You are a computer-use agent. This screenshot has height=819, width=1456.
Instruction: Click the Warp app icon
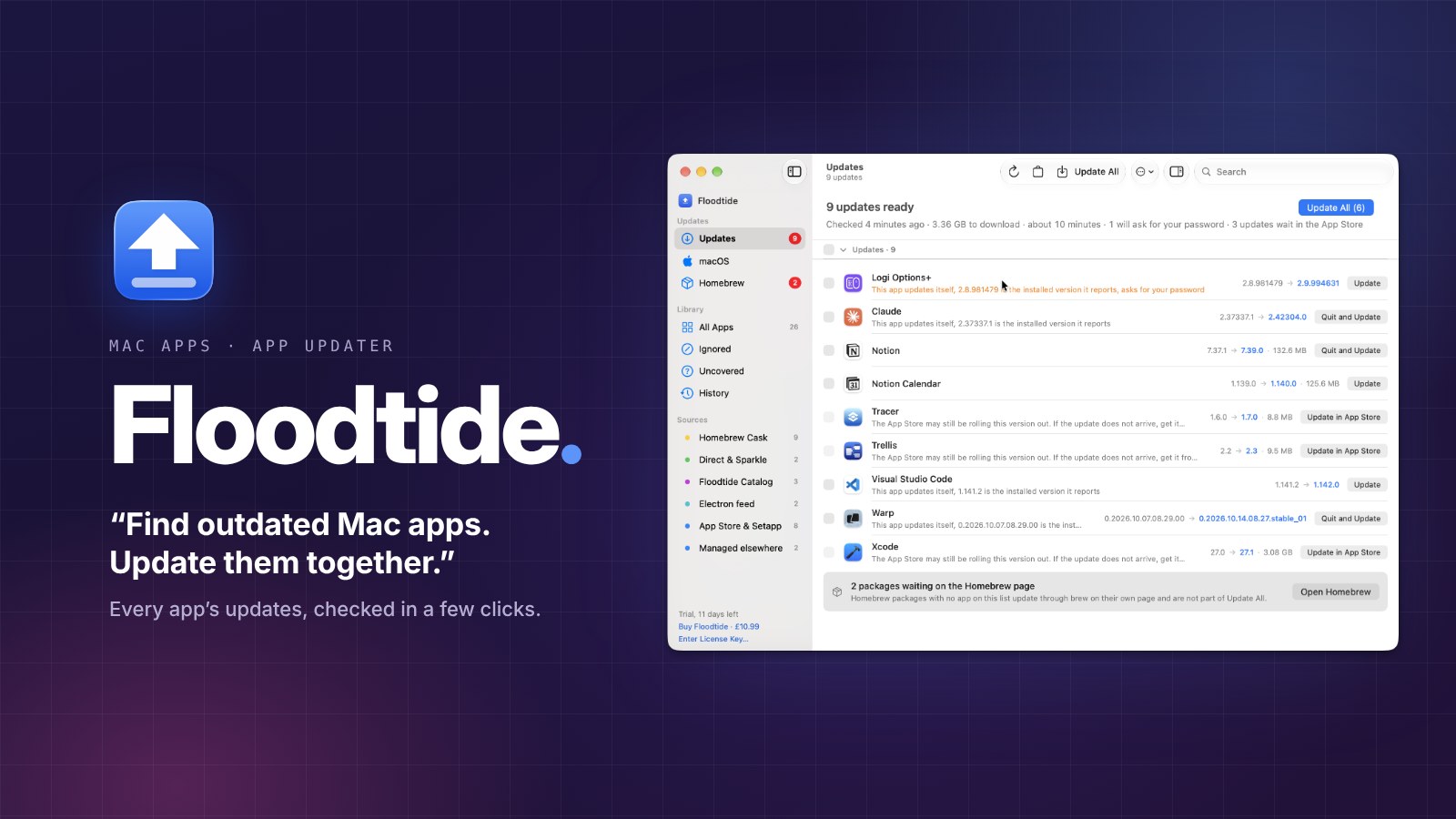pos(853,518)
